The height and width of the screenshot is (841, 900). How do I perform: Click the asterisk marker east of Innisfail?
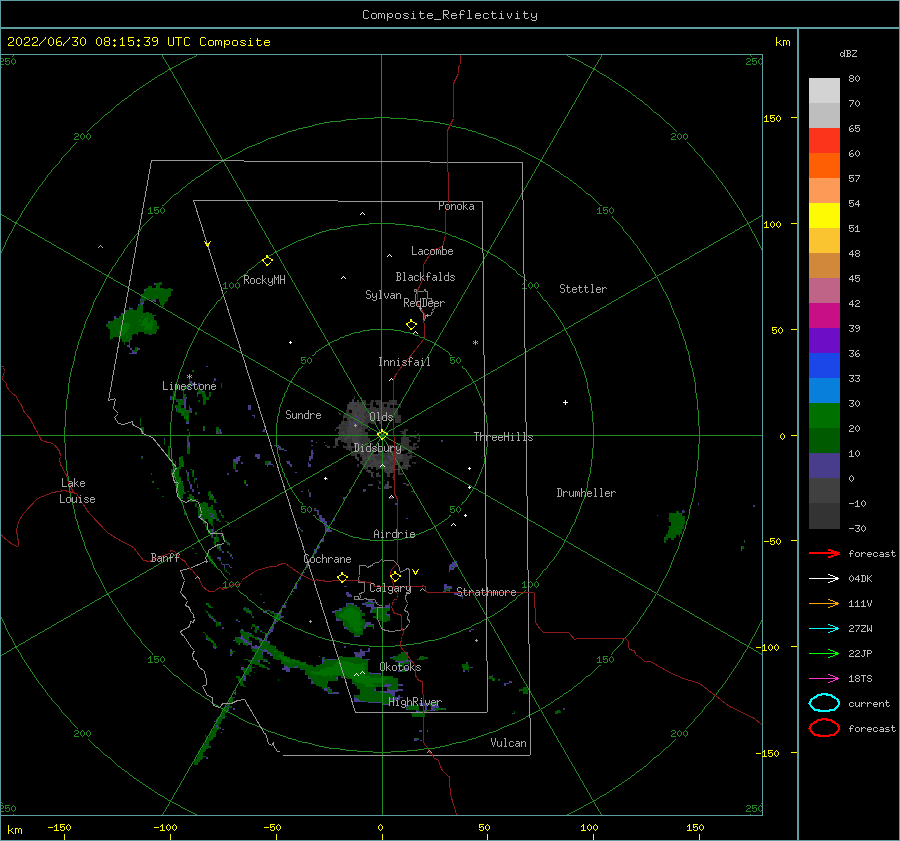[475, 343]
